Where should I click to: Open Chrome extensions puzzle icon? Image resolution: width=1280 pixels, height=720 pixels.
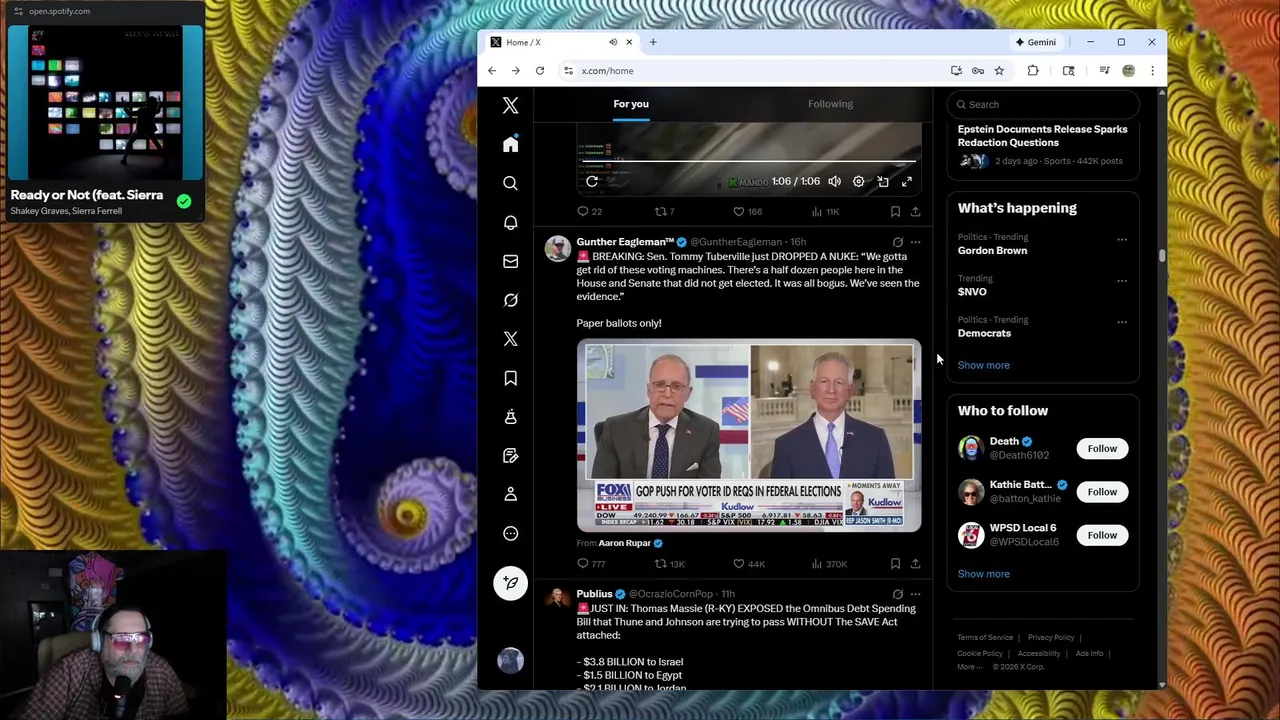pyautogui.click(x=1033, y=71)
